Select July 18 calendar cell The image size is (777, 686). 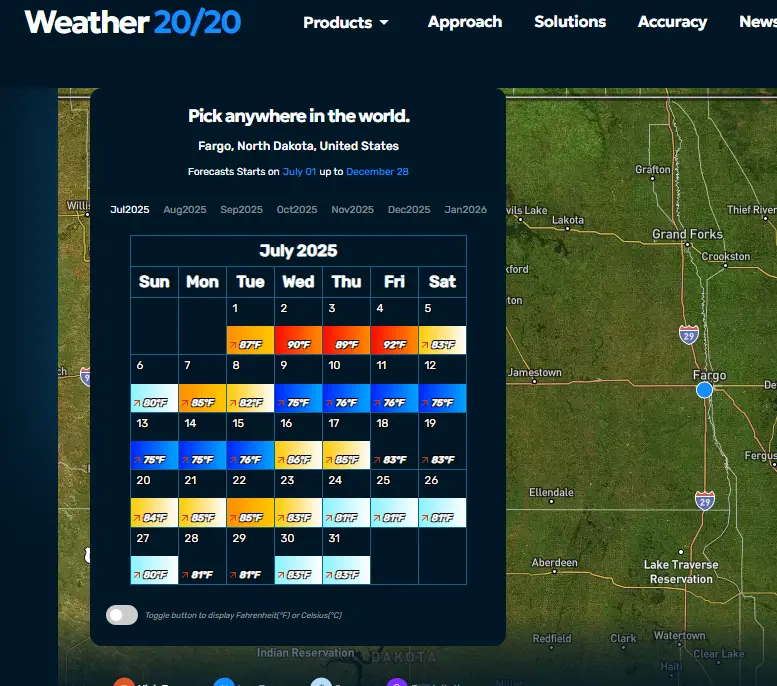click(x=394, y=441)
